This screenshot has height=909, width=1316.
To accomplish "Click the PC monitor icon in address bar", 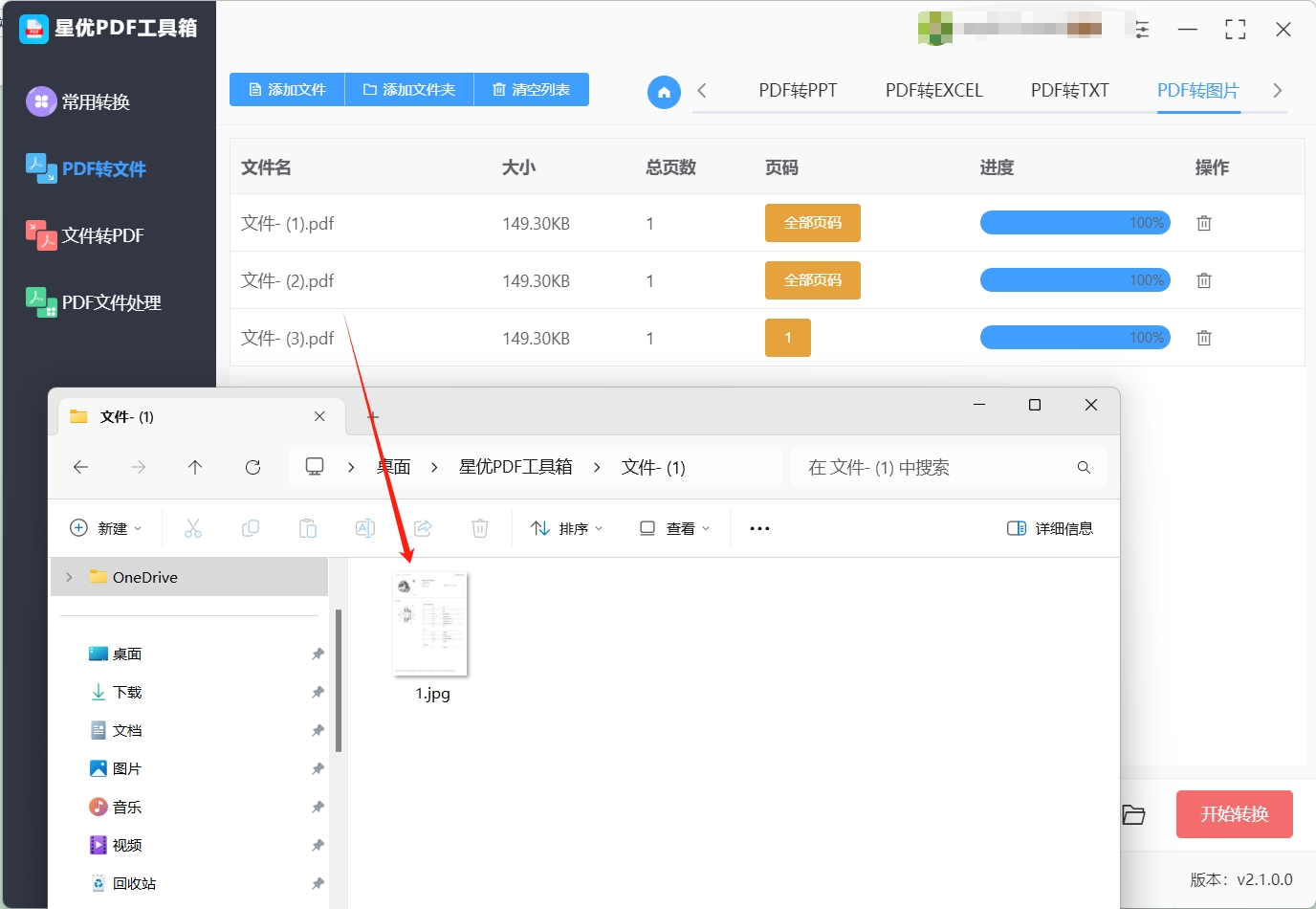I will click(315, 467).
